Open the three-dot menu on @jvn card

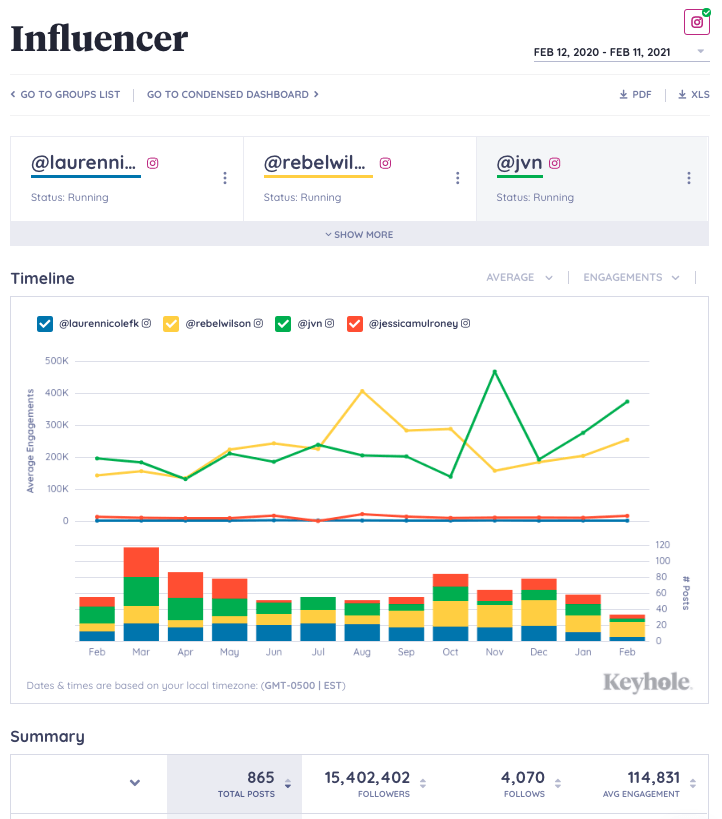(689, 178)
